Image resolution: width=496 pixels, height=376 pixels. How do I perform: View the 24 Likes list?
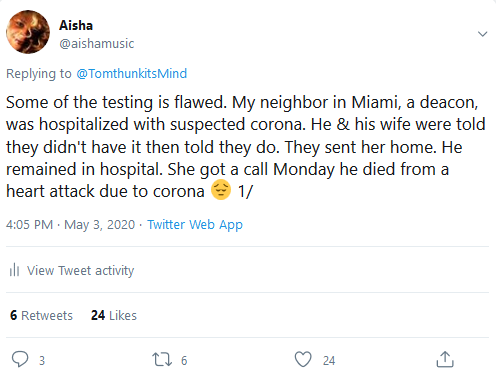(114, 315)
